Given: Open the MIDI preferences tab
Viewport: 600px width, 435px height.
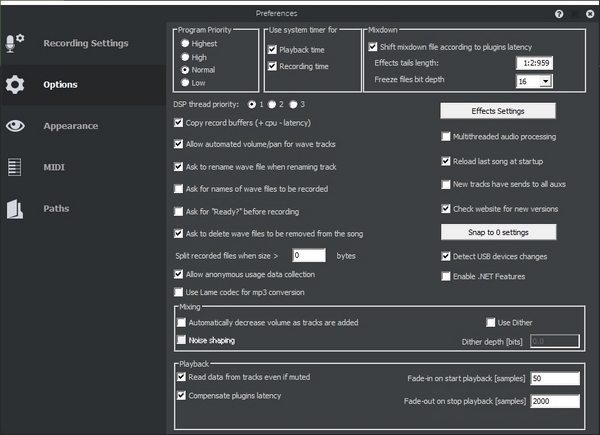Looking at the screenshot, I should [54, 167].
